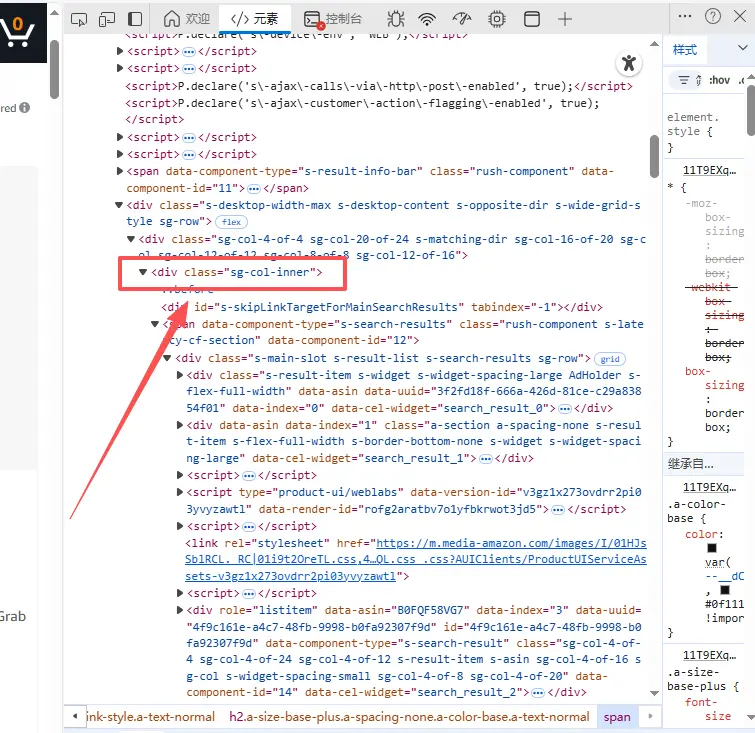
Task: Open the Sources bug icon tool
Action: 396,19
